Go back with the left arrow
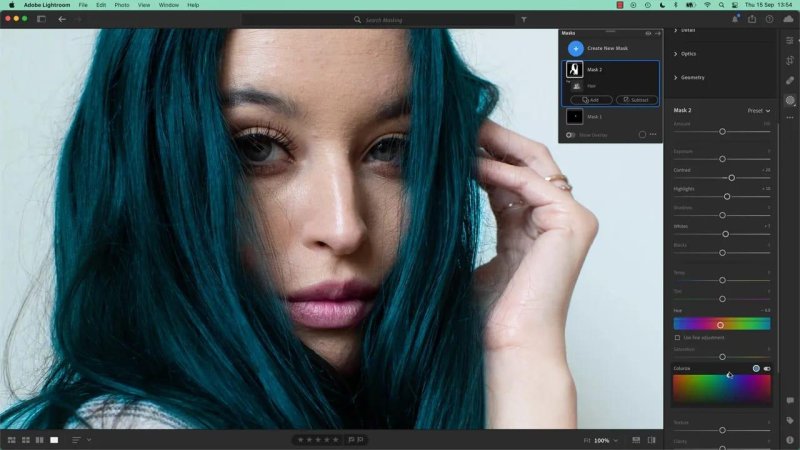 (x=62, y=19)
